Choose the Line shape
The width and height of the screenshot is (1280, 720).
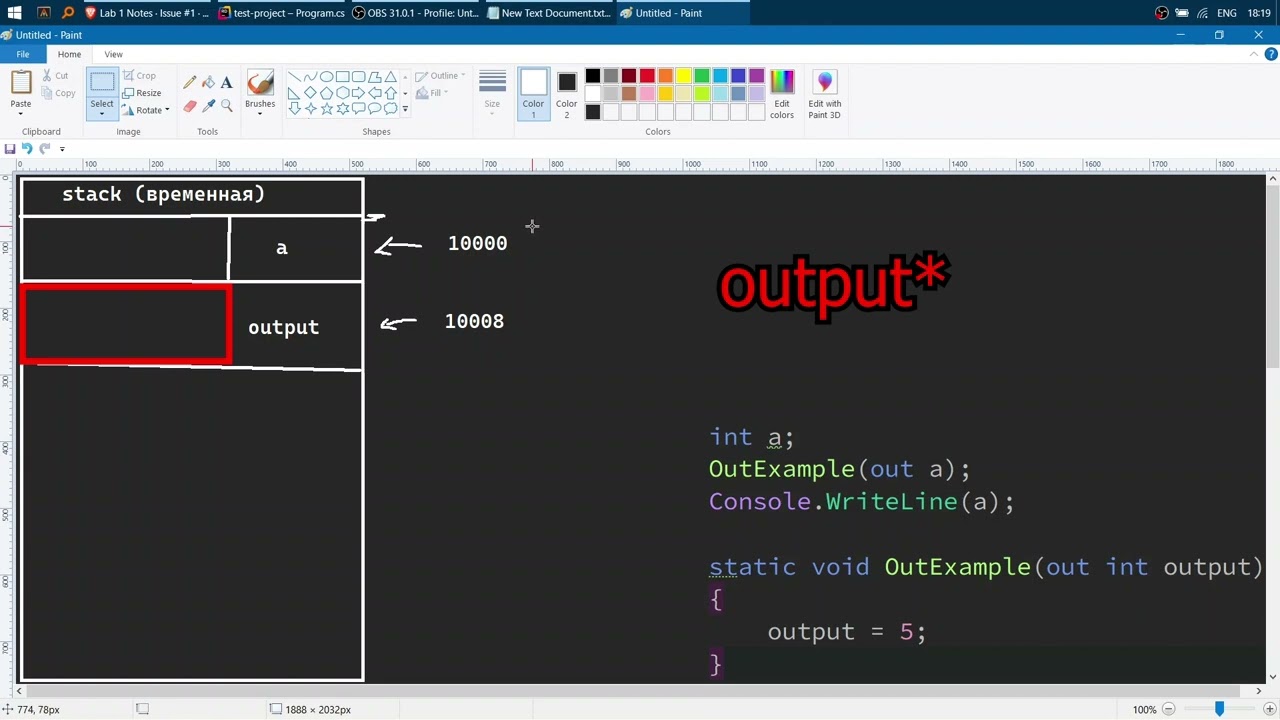point(294,77)
